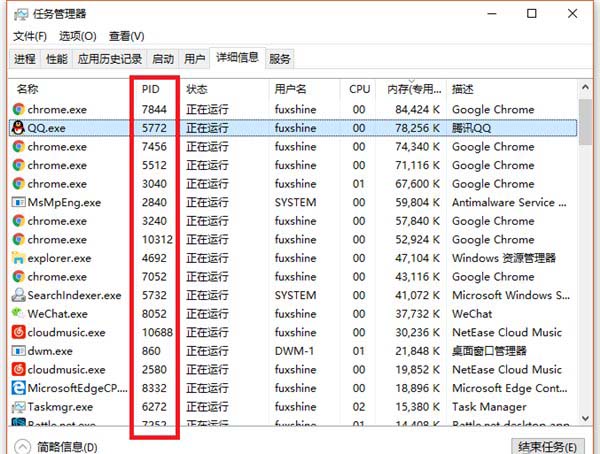Click the MsMpEng.exe process icon
The height and width of the screenshot is (454, 600).
(18, 202)
